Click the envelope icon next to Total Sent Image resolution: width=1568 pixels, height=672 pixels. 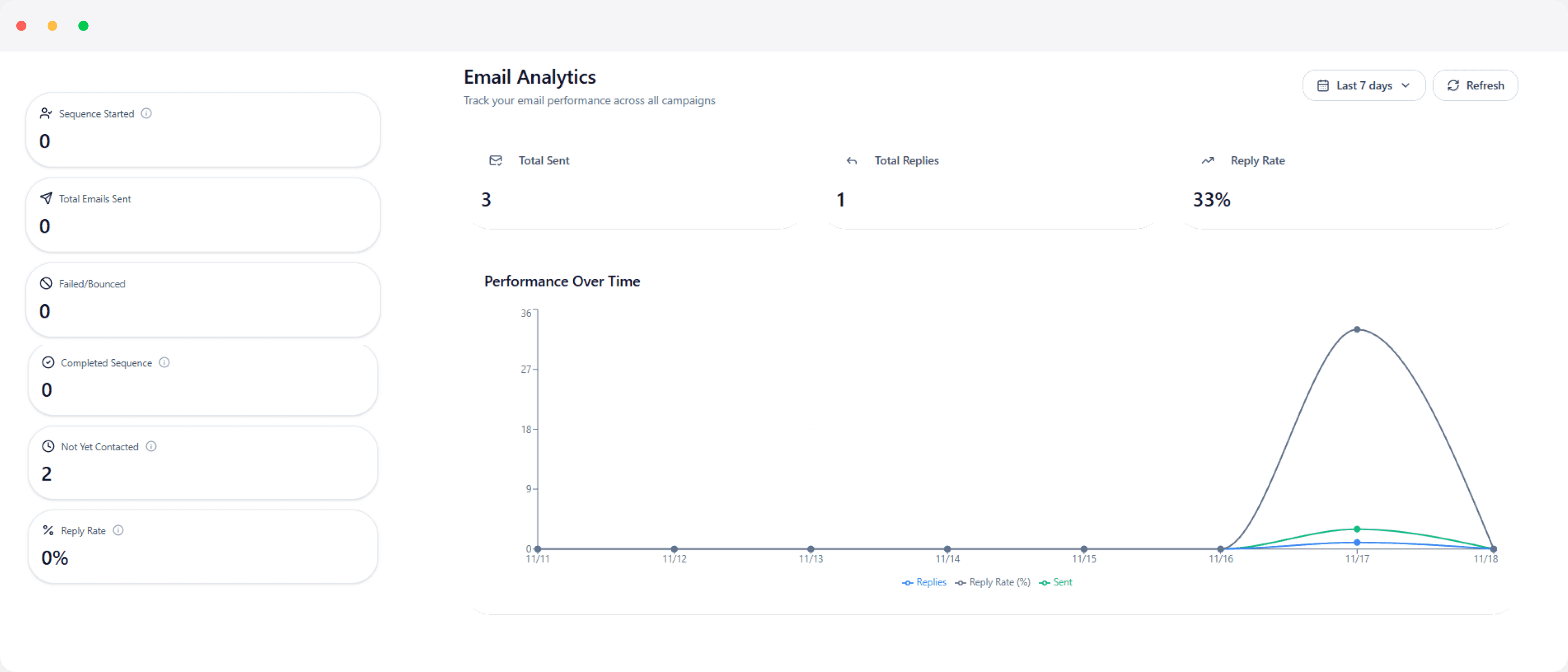(495, 160)
